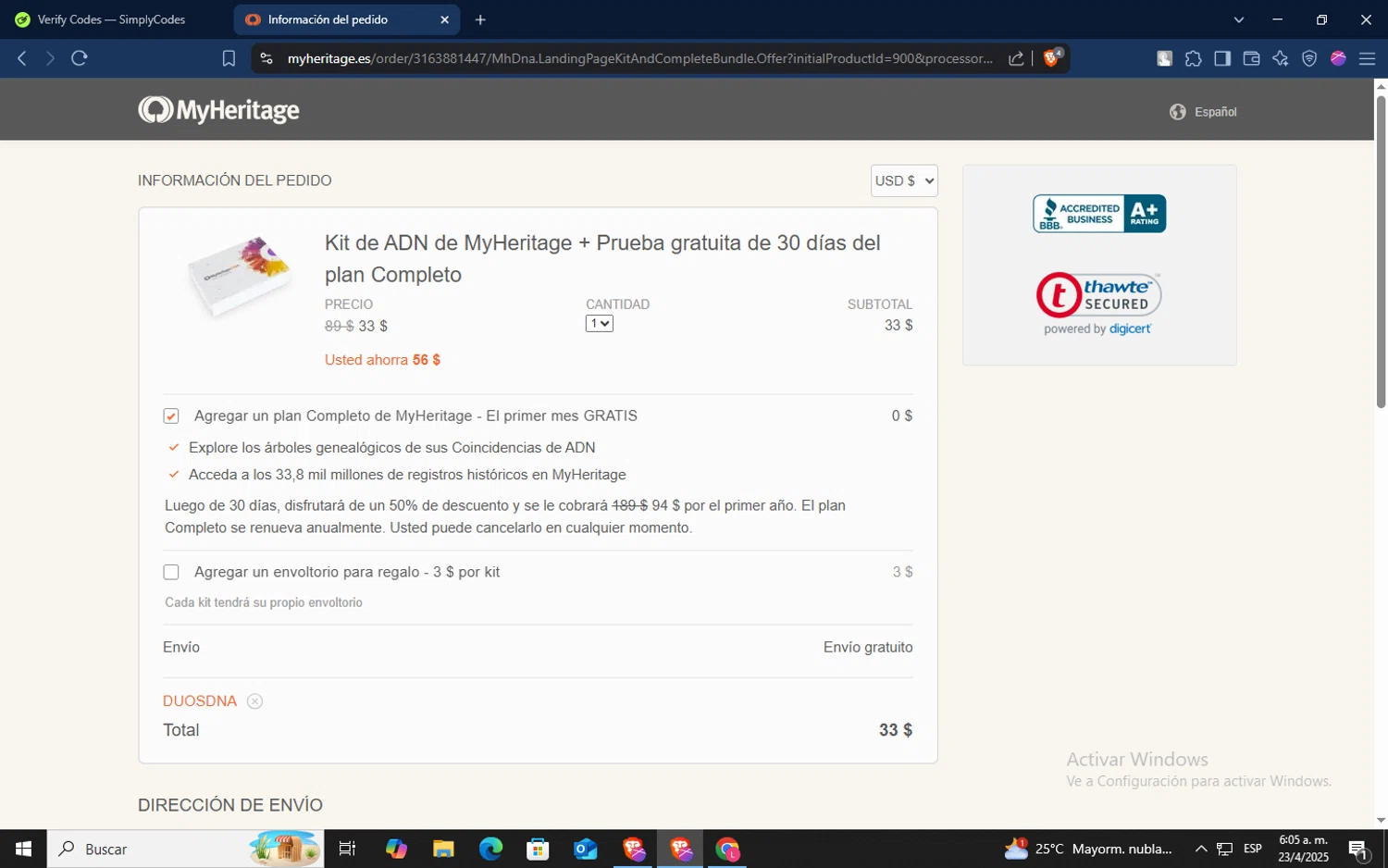Click the thawte Secured badge
1388x868 pixels.
[1099, 304]
